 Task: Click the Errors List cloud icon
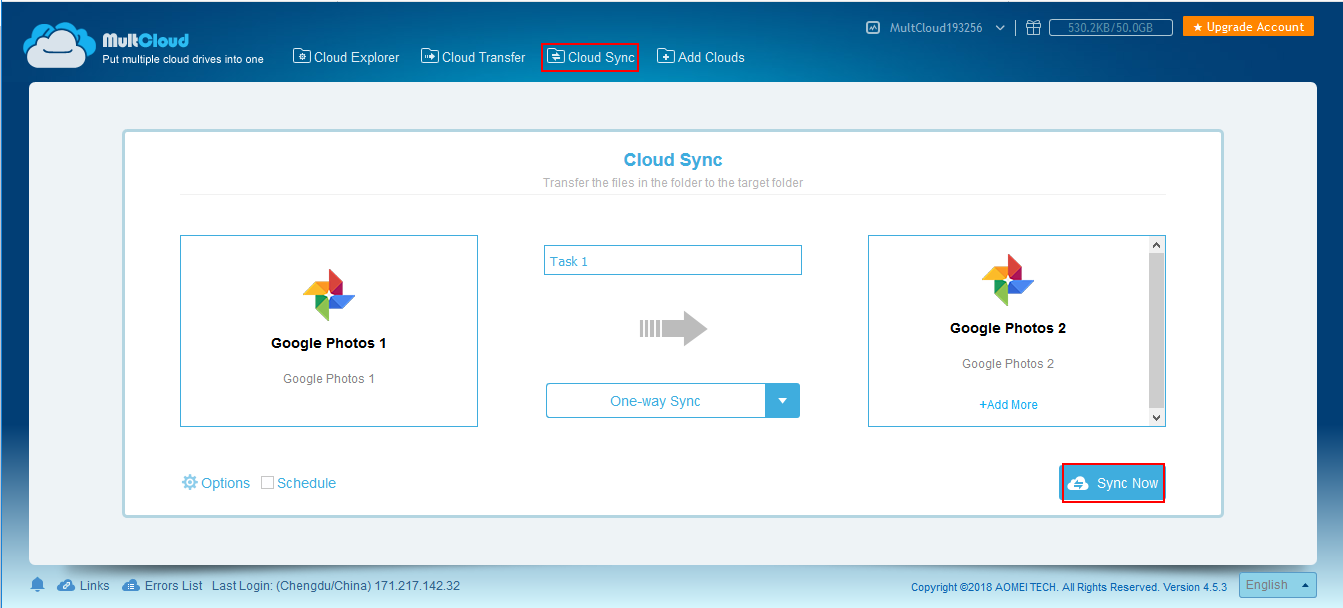point(131,585)
